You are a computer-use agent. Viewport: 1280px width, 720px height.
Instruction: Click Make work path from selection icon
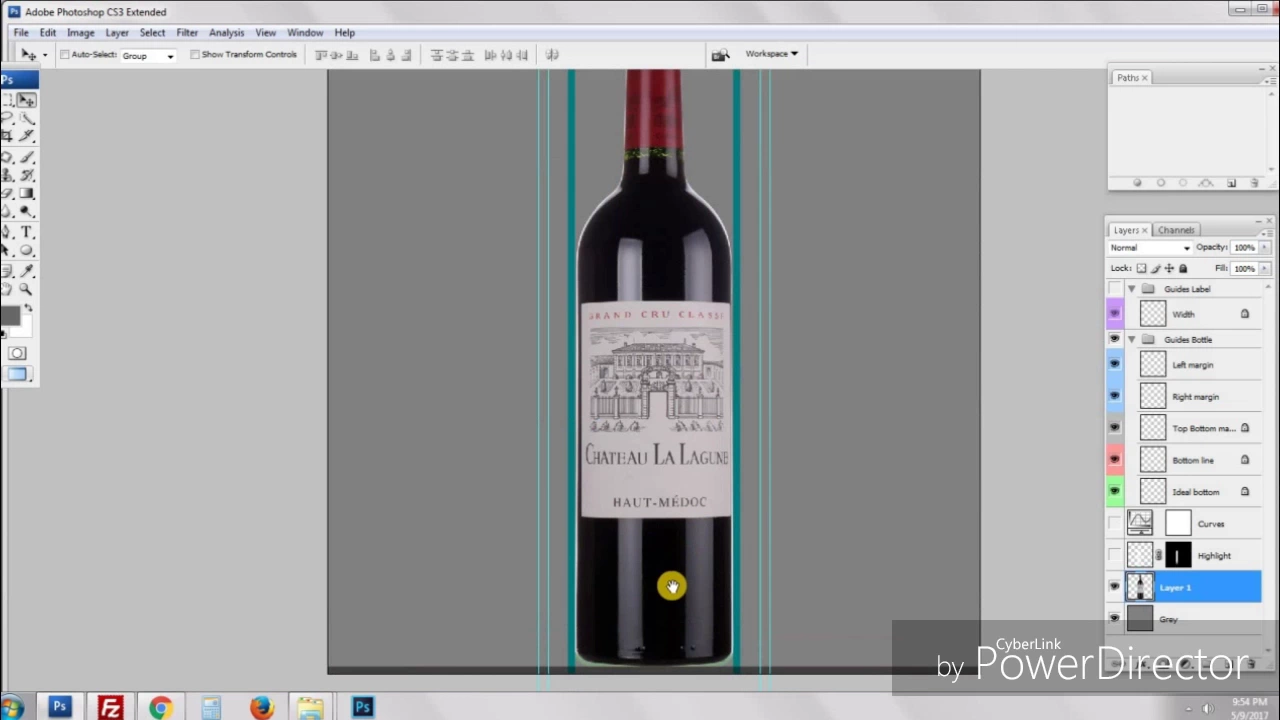[1206, 183]
